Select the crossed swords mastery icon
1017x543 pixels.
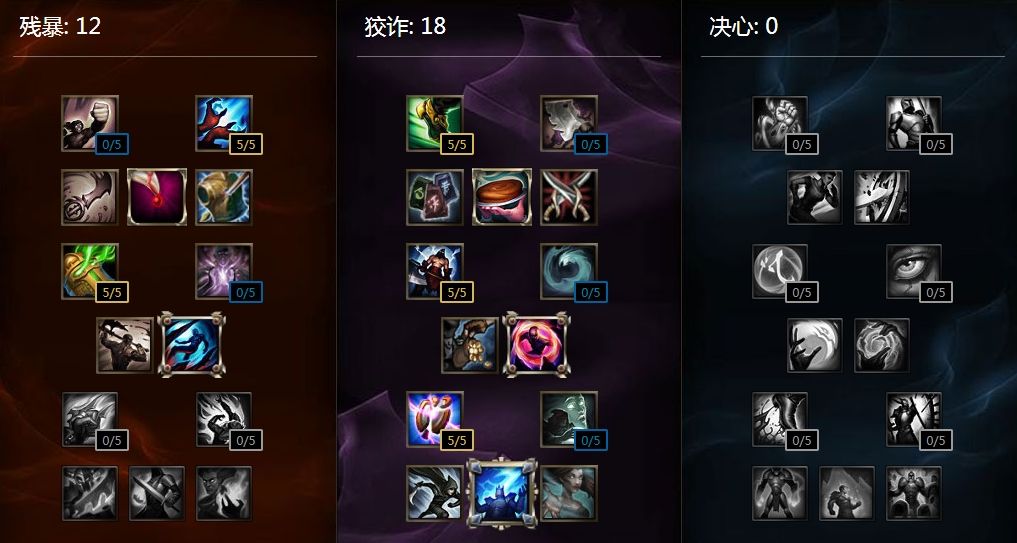(569, 197)
